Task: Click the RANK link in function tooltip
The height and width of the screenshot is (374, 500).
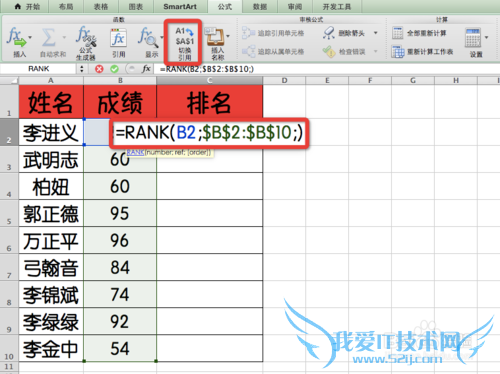Action: coord(135,152)
